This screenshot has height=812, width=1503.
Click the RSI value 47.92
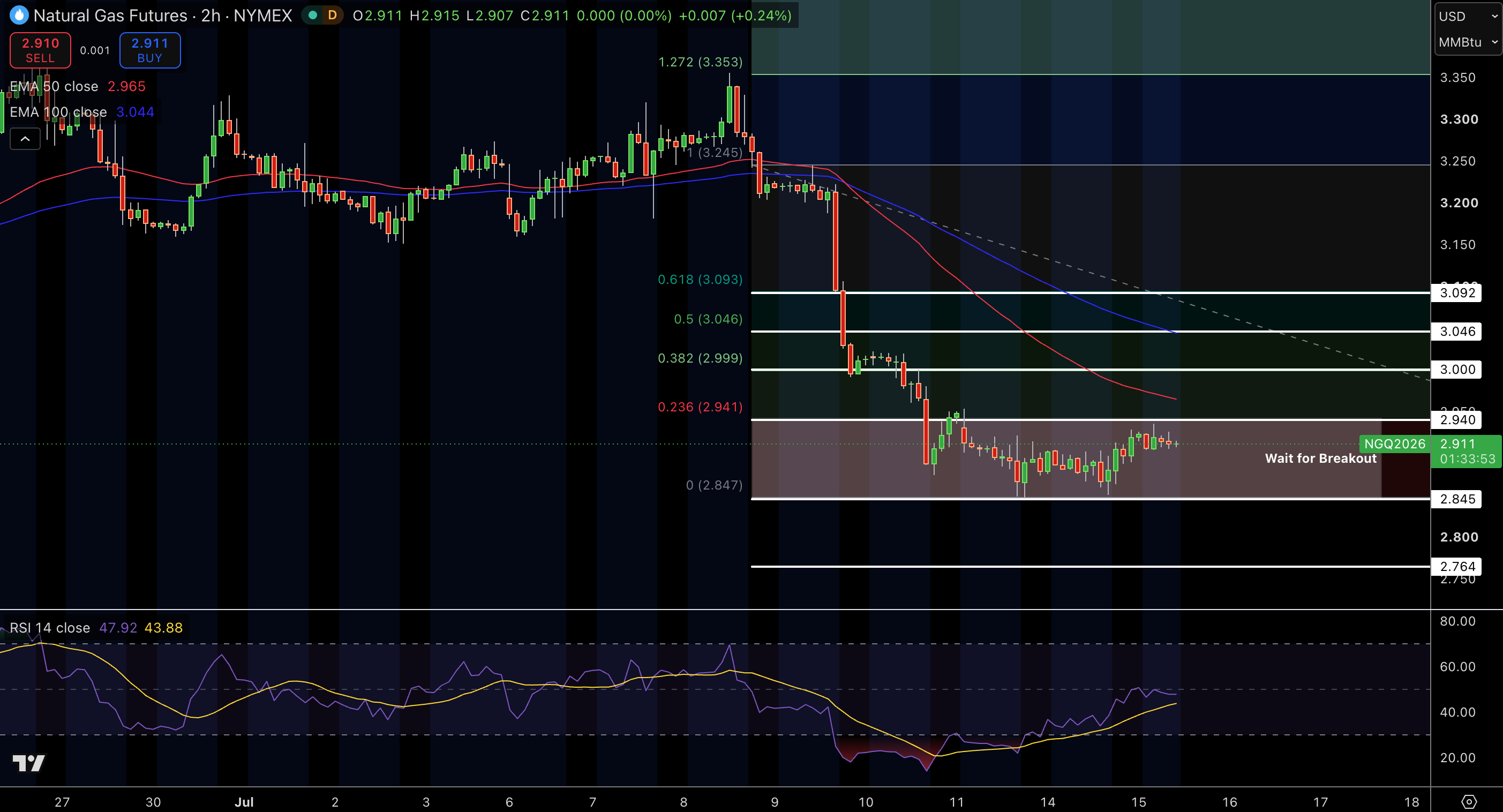118,628
